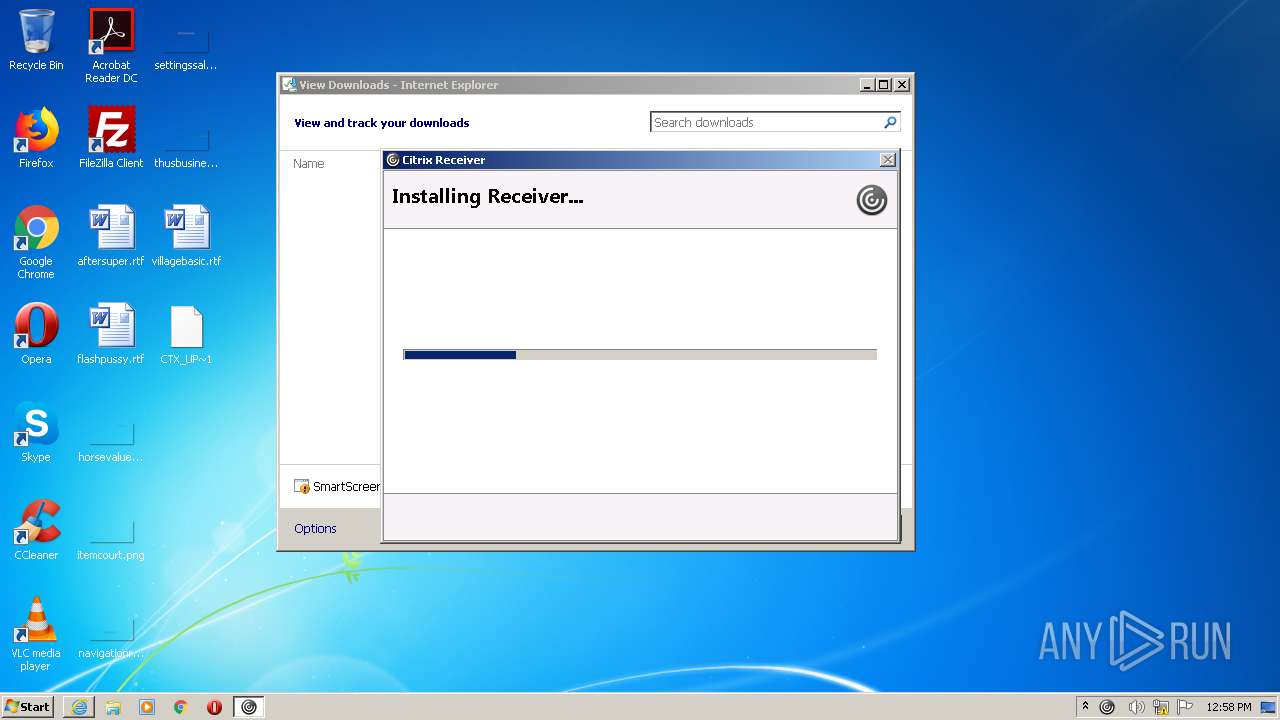Open the Opera taskbar icon
This screenshot has height=720, width=1280.
click(x=214, y=707)
